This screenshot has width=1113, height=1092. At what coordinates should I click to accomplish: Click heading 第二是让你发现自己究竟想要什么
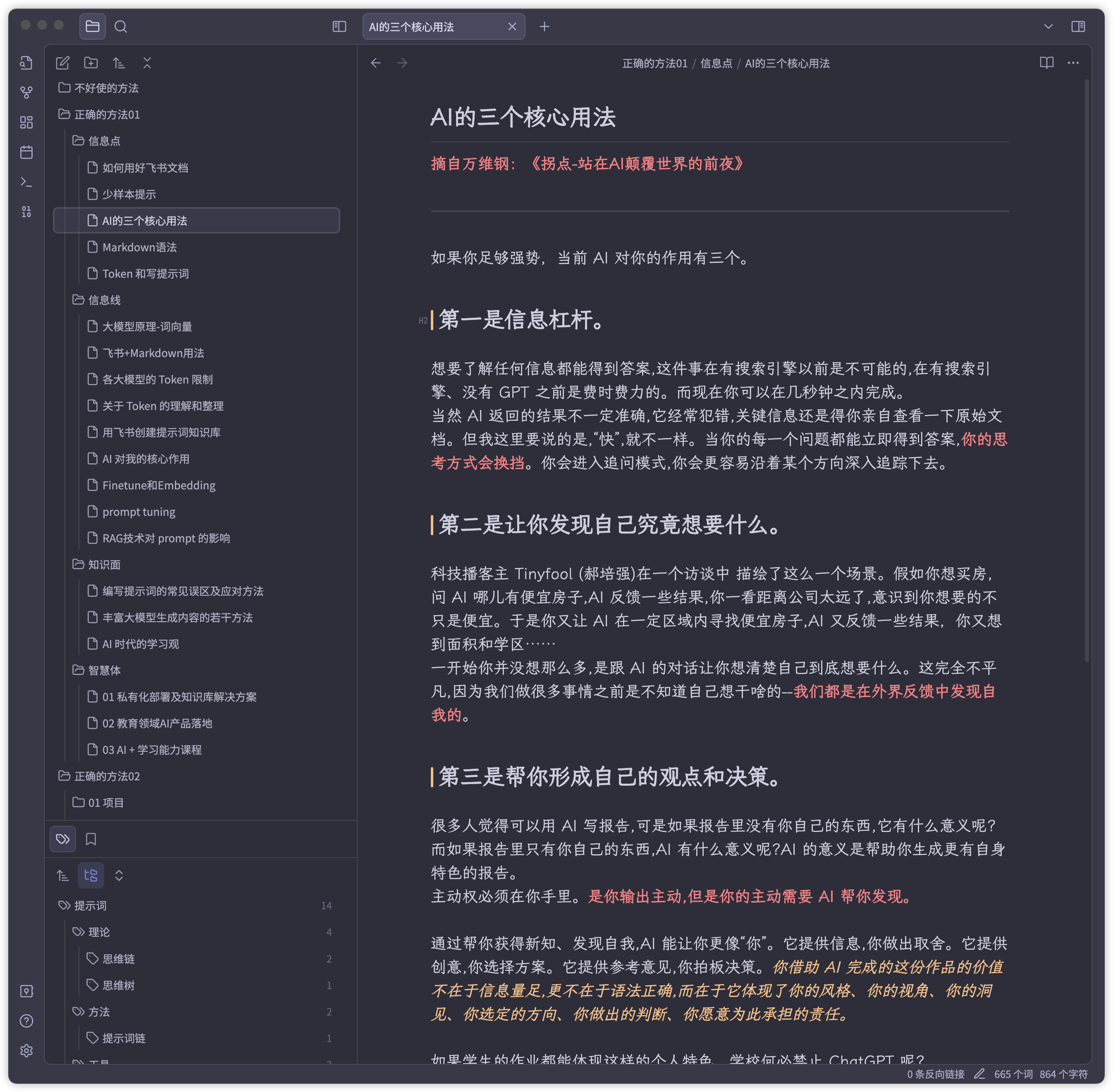609,524
